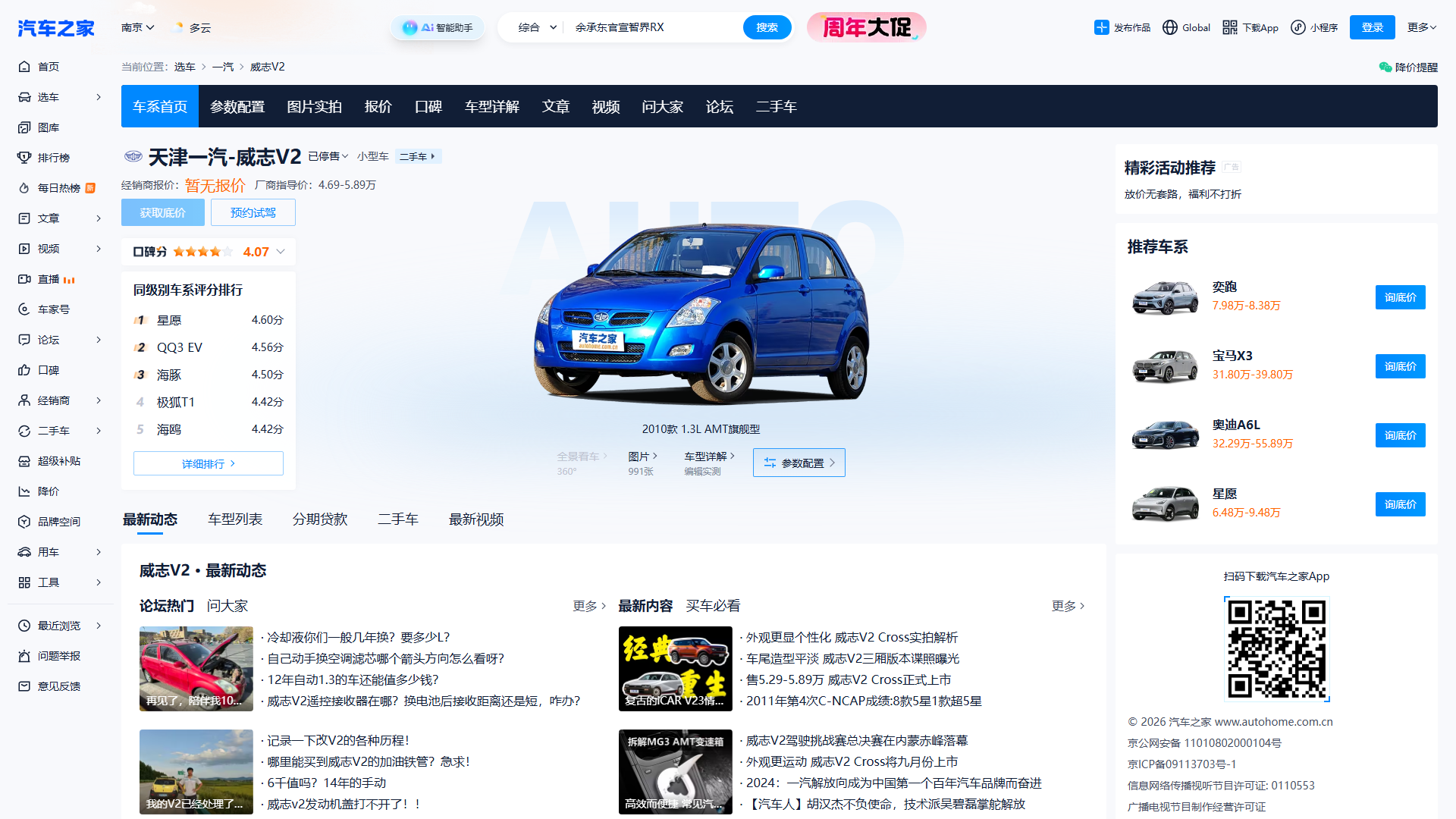
Task: Click the 预约试驾 button
Action: tap(253, 212)
